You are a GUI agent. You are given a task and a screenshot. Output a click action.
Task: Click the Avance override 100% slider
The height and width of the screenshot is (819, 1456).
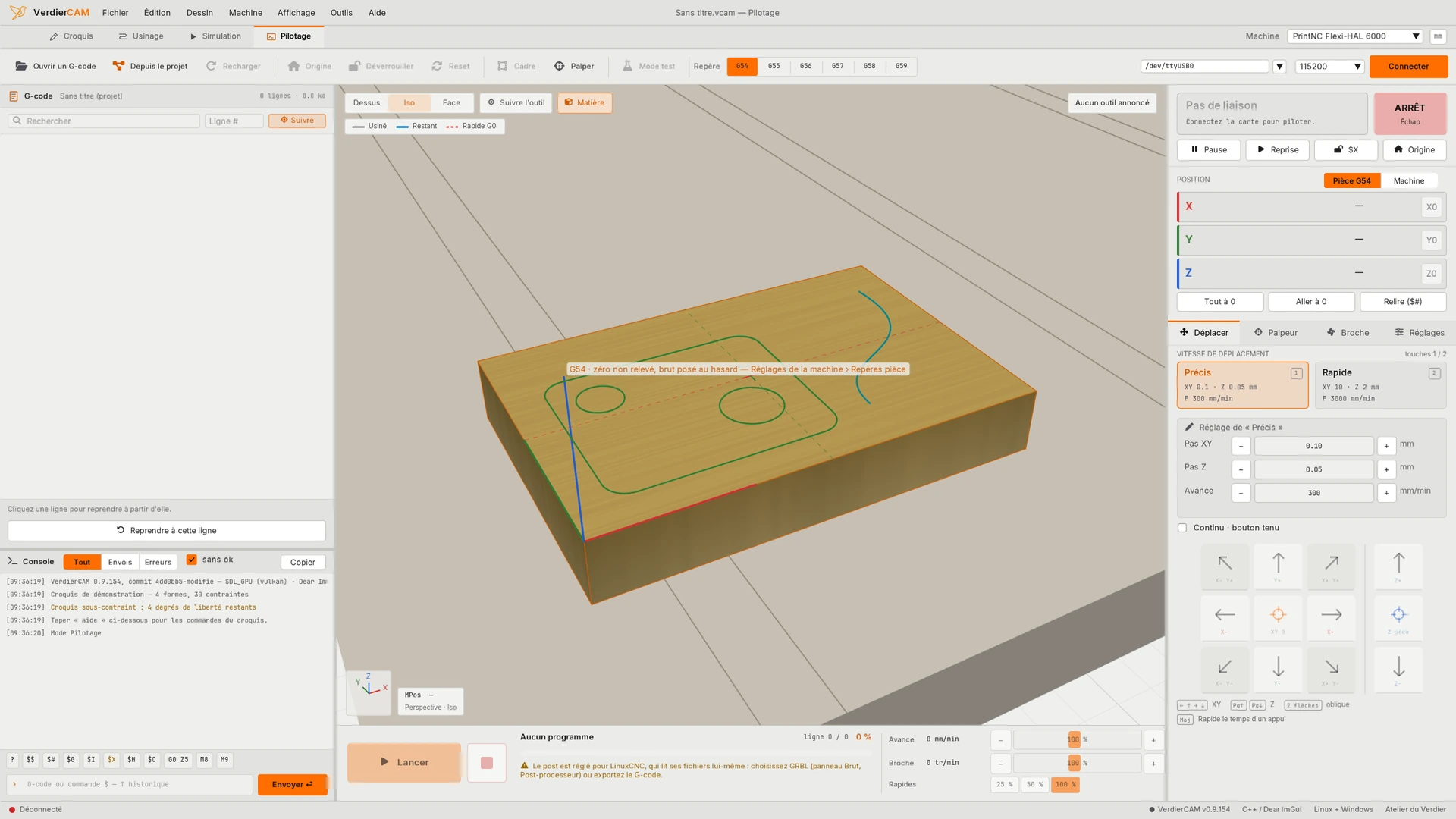(x=1077, y=739)
